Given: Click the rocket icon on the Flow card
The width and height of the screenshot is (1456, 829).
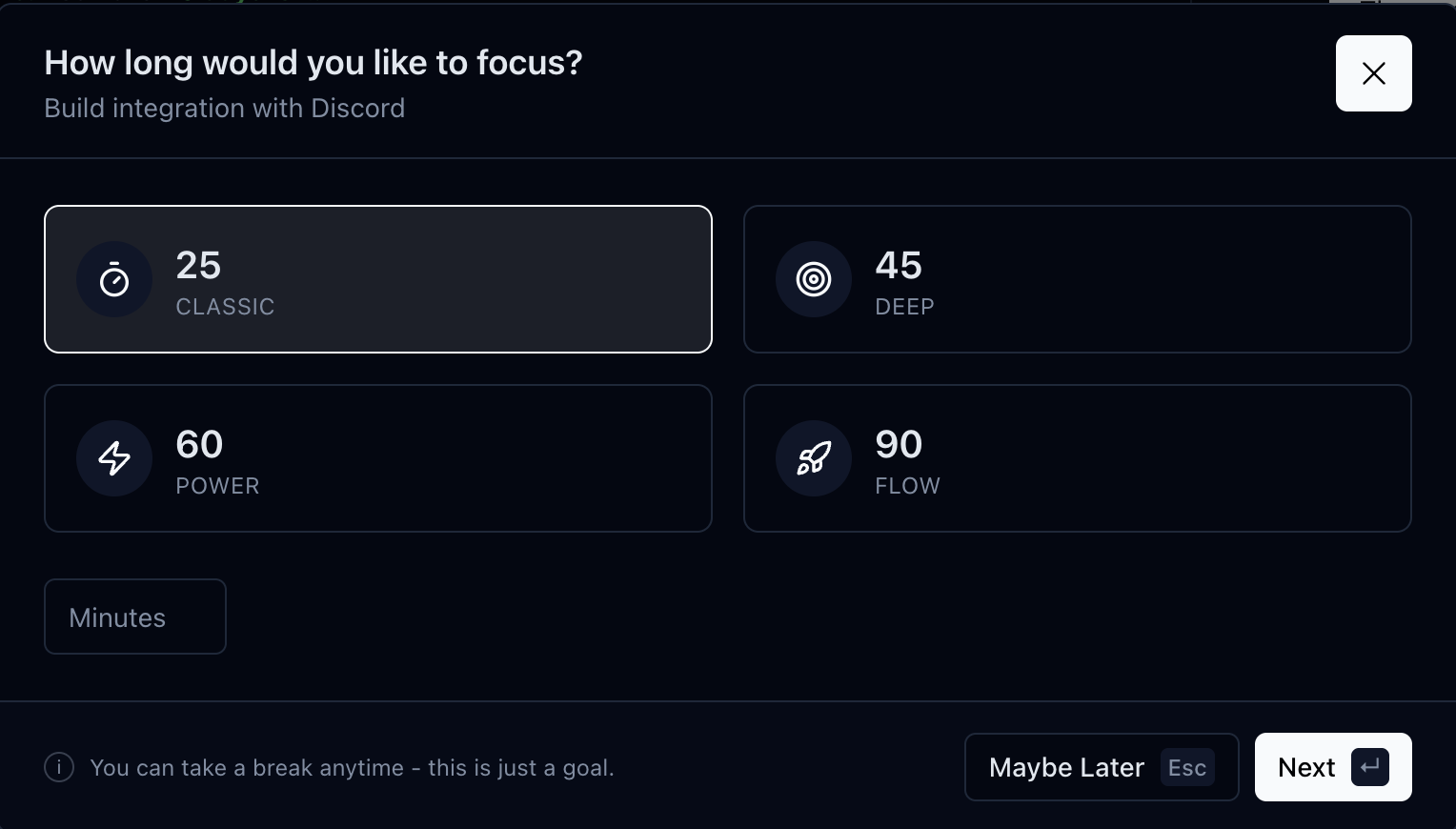Looking at the screenshot, I should (813, 458).
